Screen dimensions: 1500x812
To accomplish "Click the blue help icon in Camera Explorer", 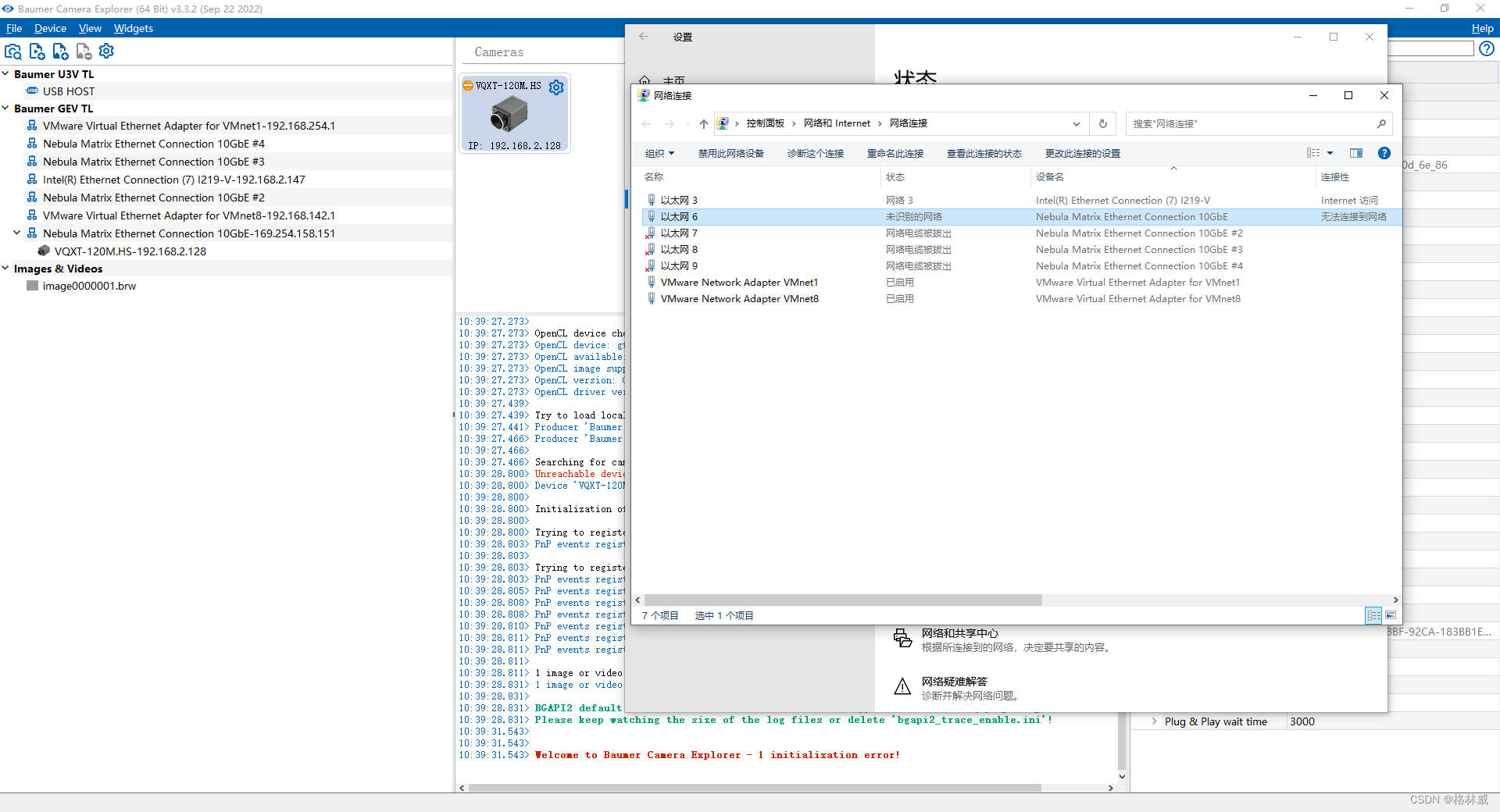I will click(1487, 48).
